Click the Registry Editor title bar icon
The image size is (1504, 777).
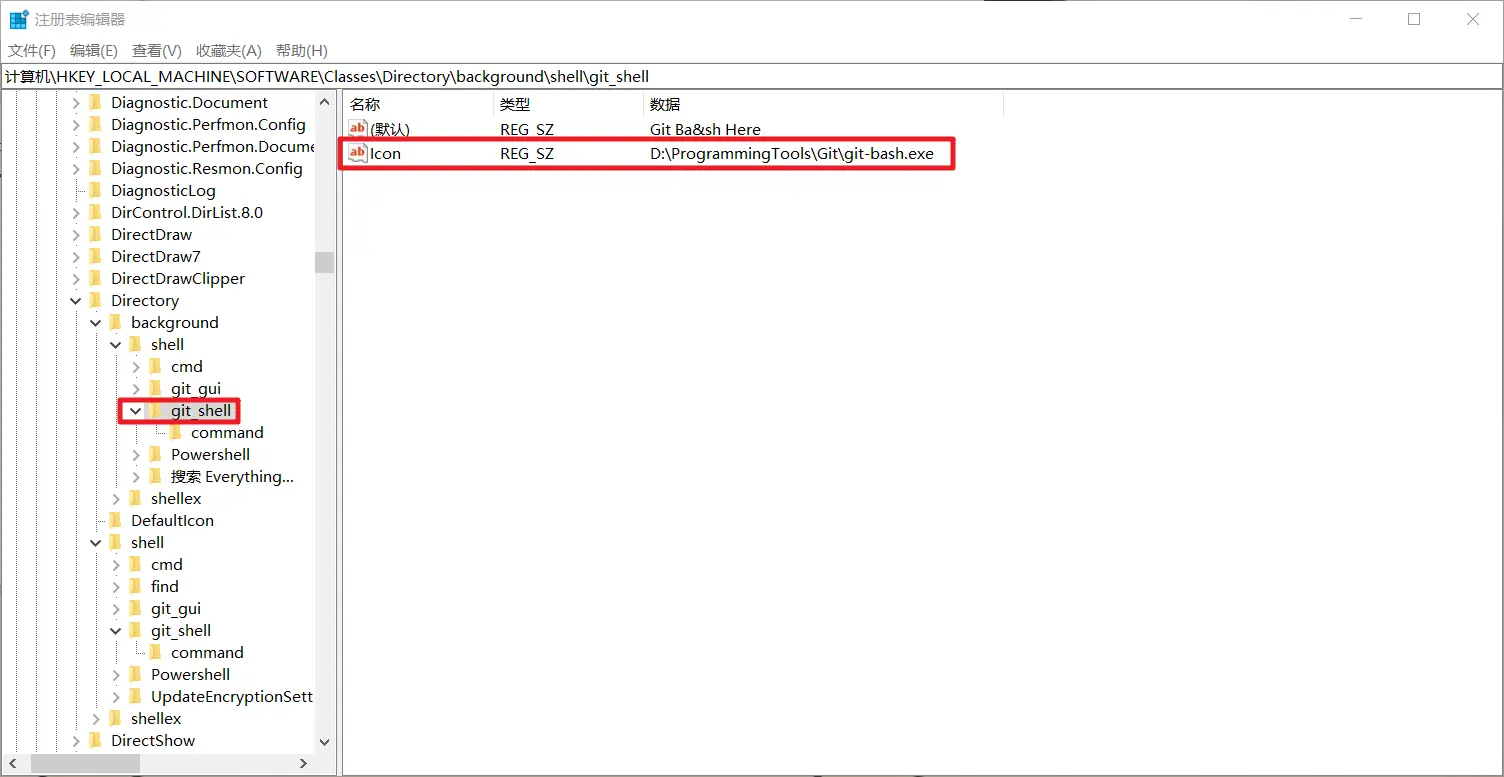19,19
